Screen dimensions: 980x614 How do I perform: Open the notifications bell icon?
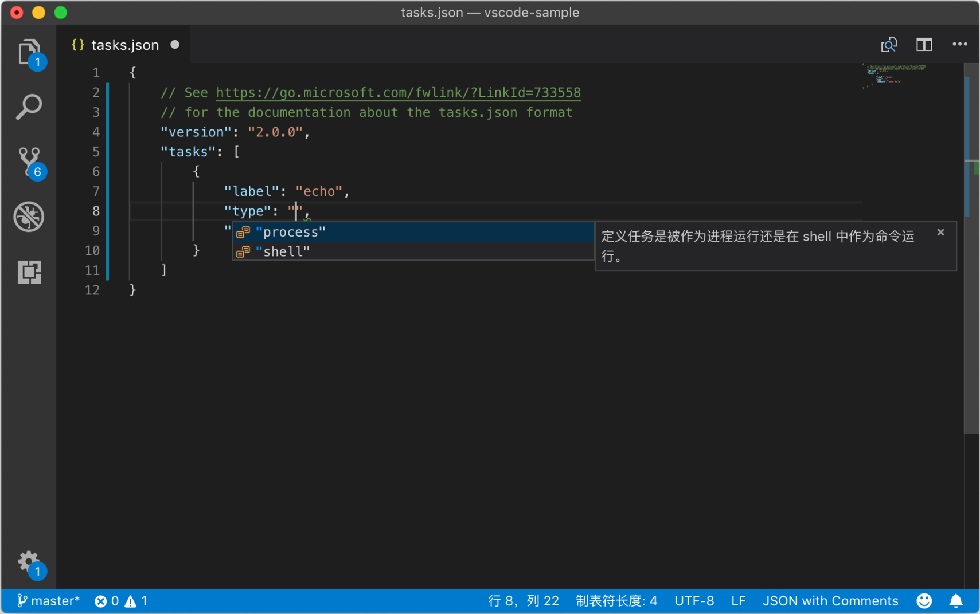coord(956,601)
